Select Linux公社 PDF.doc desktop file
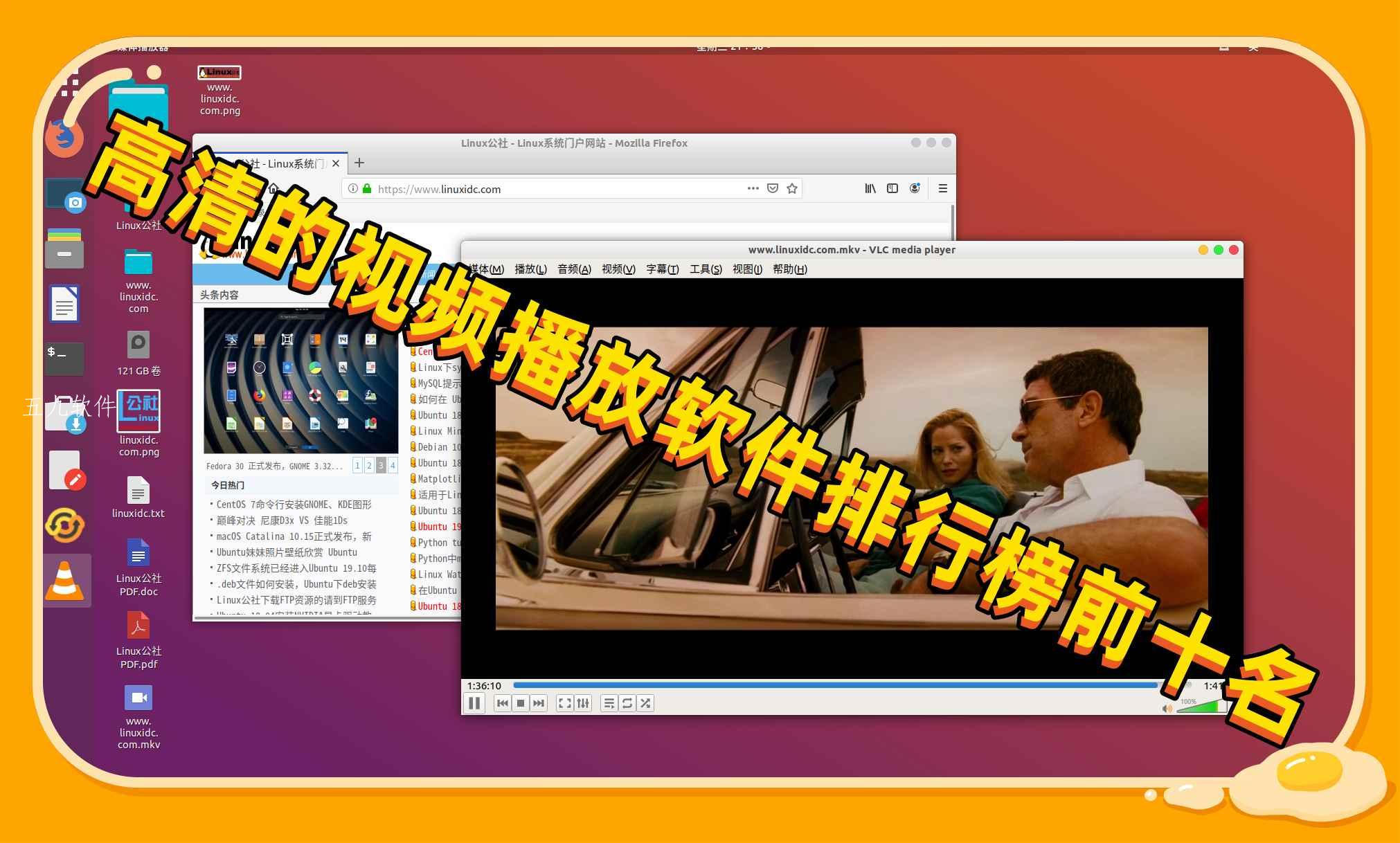 point(138,568)
